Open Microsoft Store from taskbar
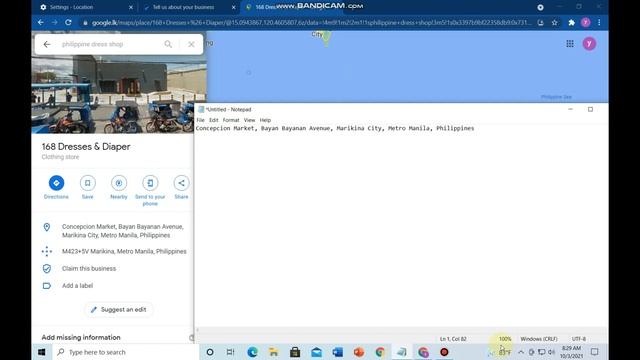This screenshot has width=640, height=360. click(295, 352)
